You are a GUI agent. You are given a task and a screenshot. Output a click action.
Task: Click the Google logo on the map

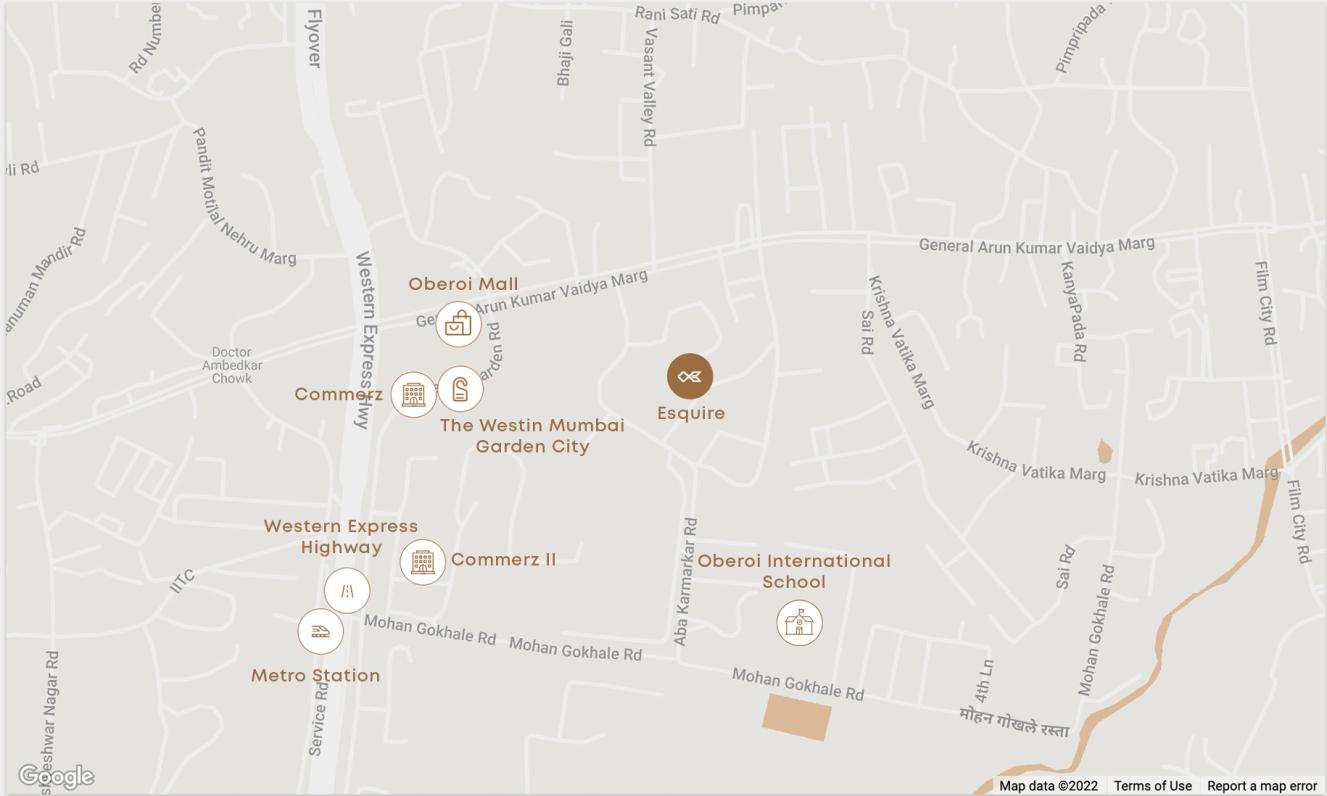(x=56, y=777)
